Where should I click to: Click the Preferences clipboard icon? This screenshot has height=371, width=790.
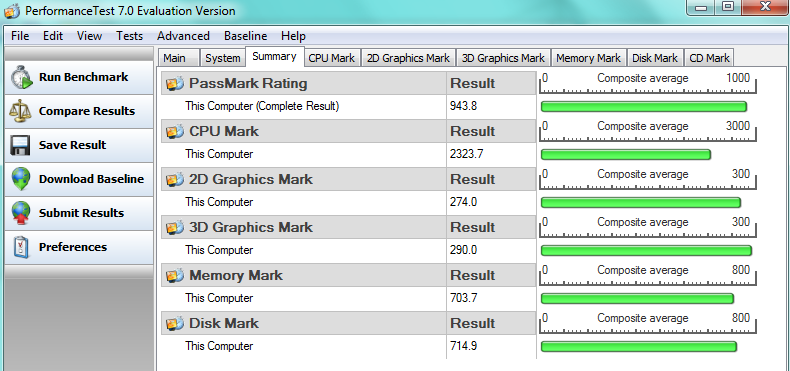[x=20, y=247]
